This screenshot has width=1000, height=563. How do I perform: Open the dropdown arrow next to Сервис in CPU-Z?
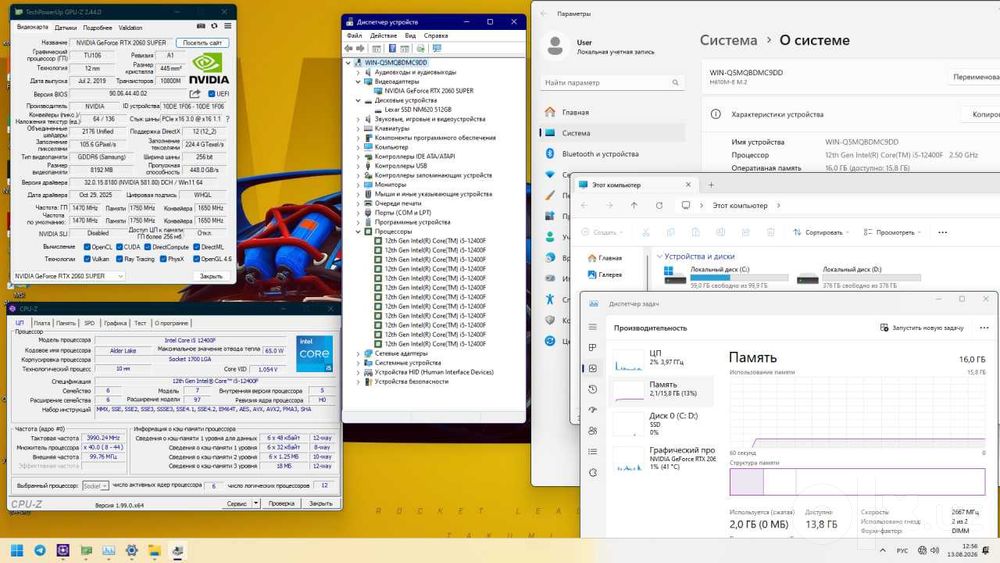[x=256, y=503]
